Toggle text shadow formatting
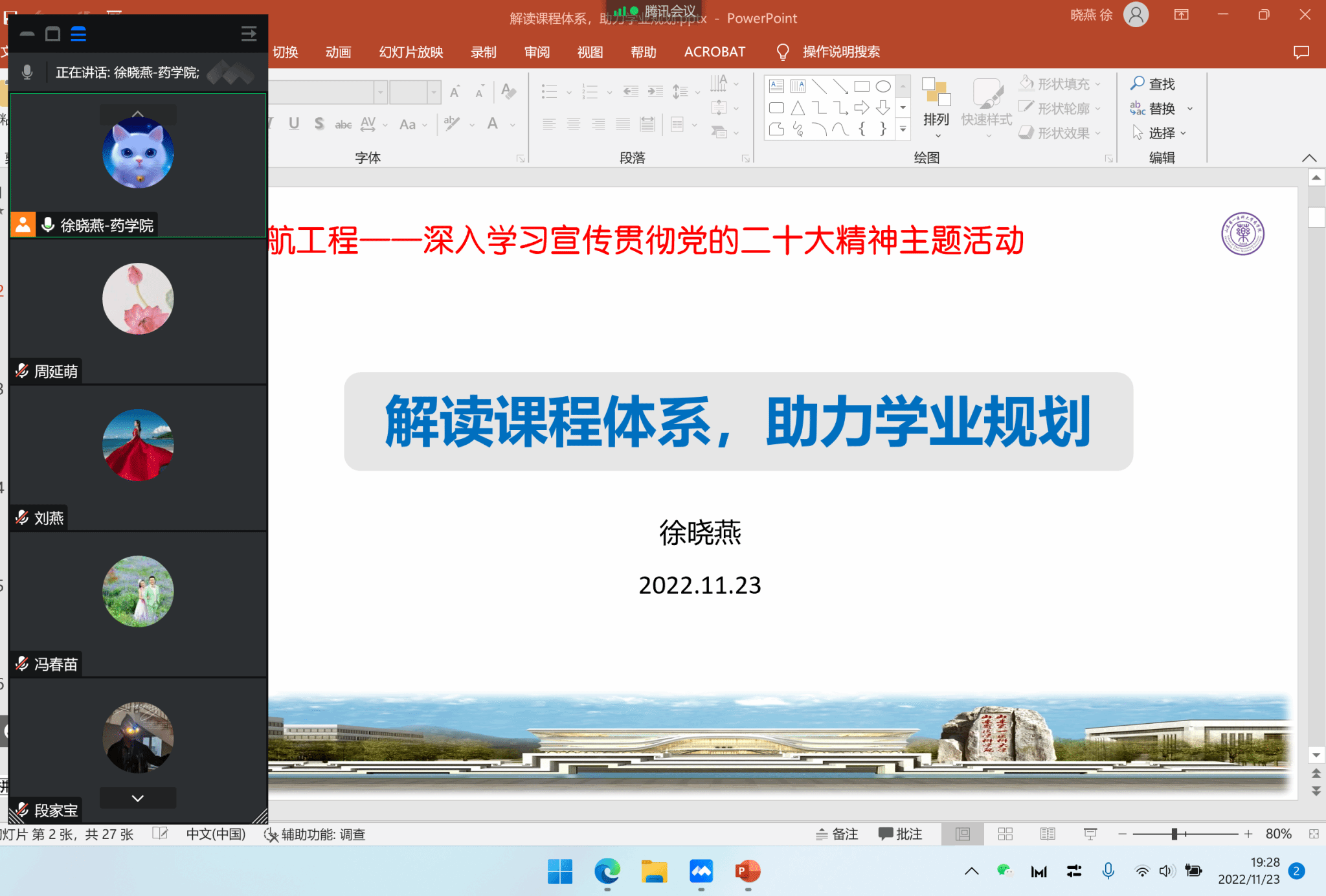Viewport: 1326px width, 896px height. point(319,124)
